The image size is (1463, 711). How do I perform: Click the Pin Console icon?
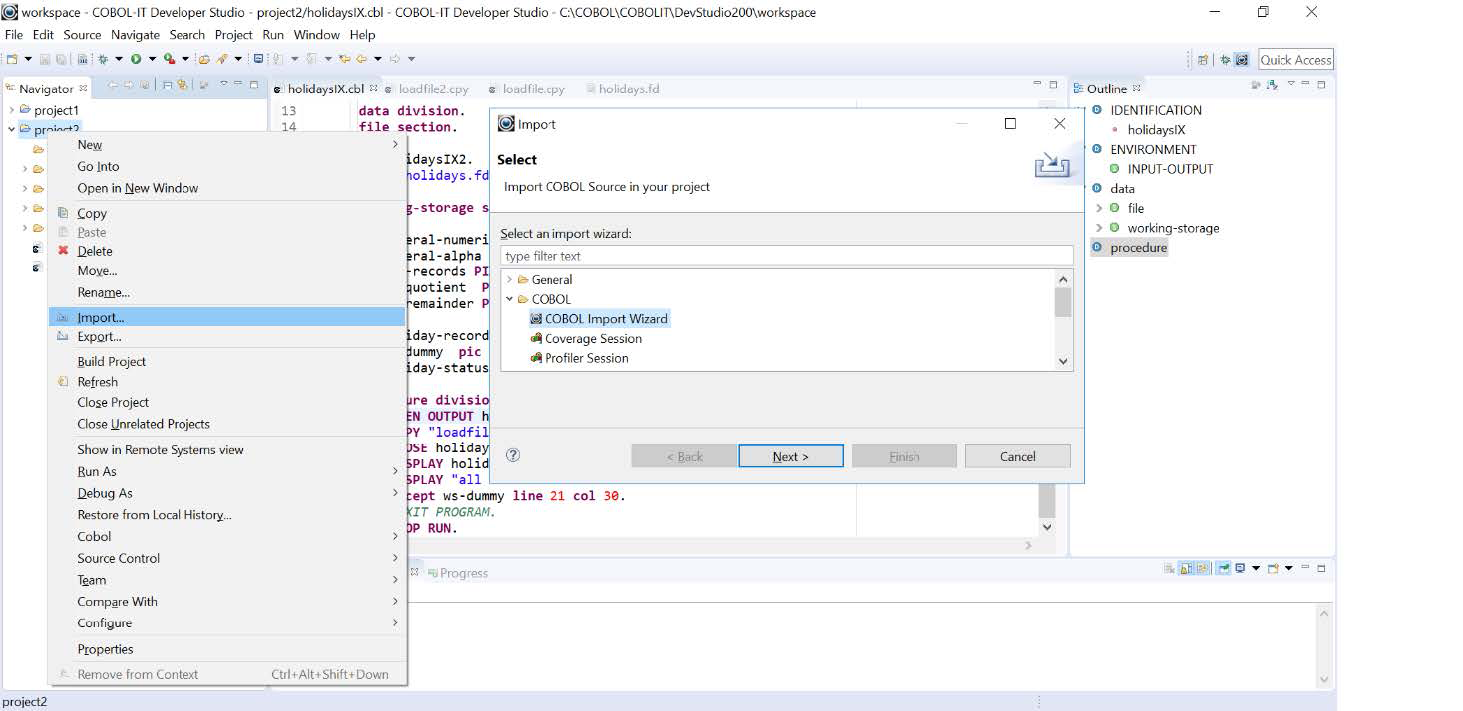1223,568
